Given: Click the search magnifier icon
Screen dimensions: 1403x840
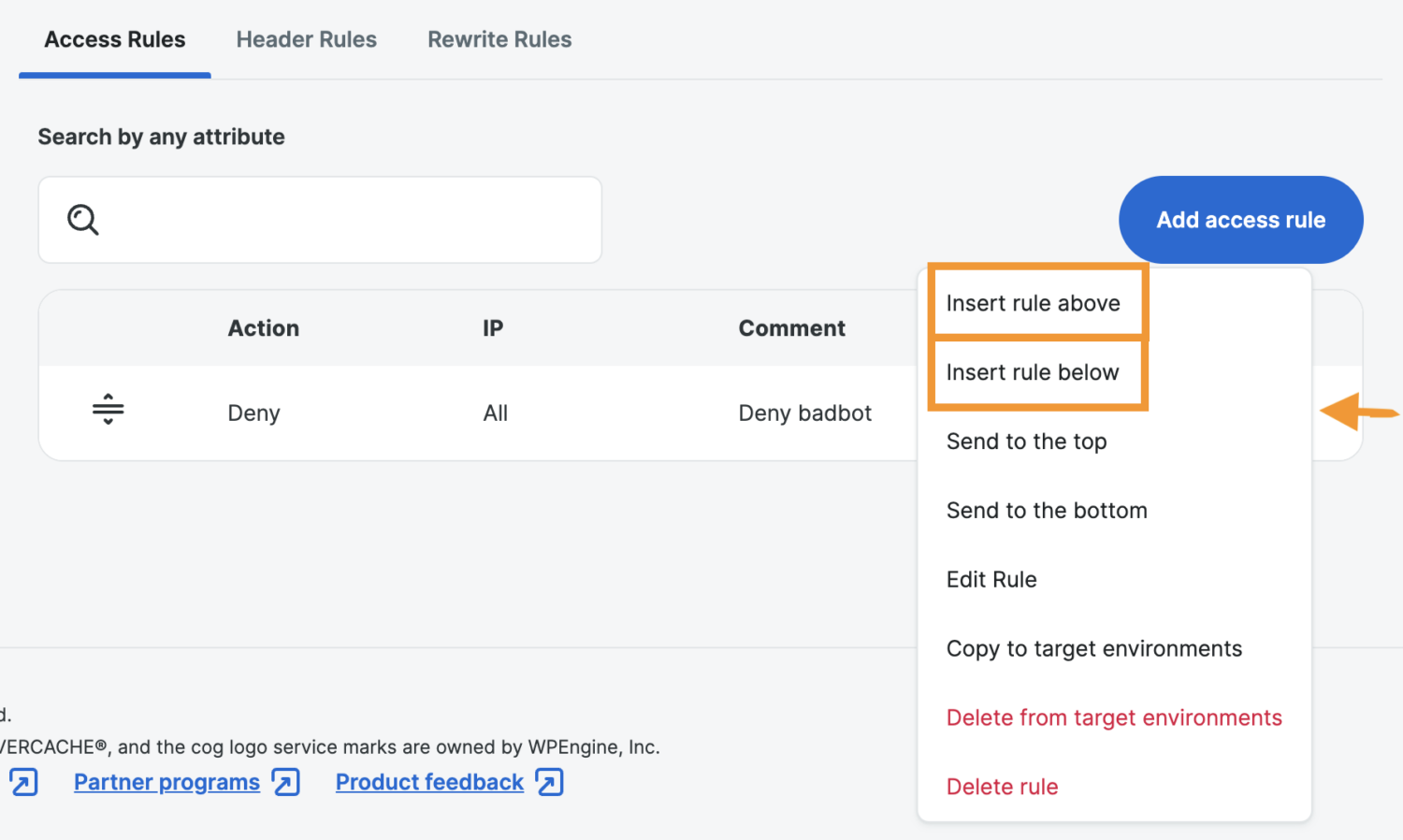Looking at the screenshot, I should coord(82,220).
